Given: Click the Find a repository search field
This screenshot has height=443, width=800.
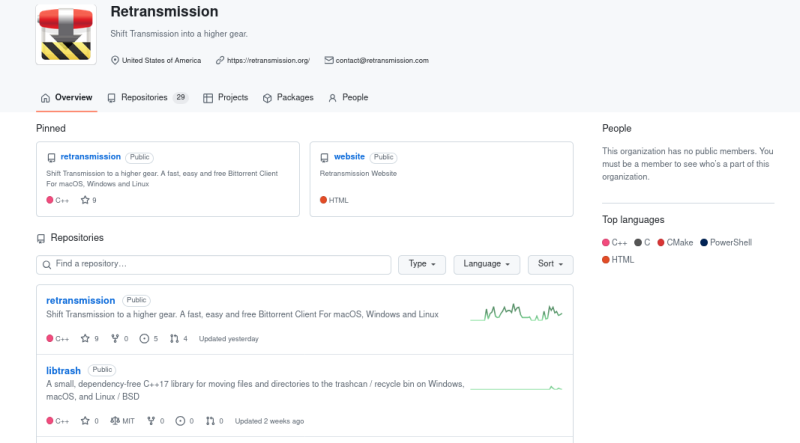Looking at the screenshot, I should 213,264.
